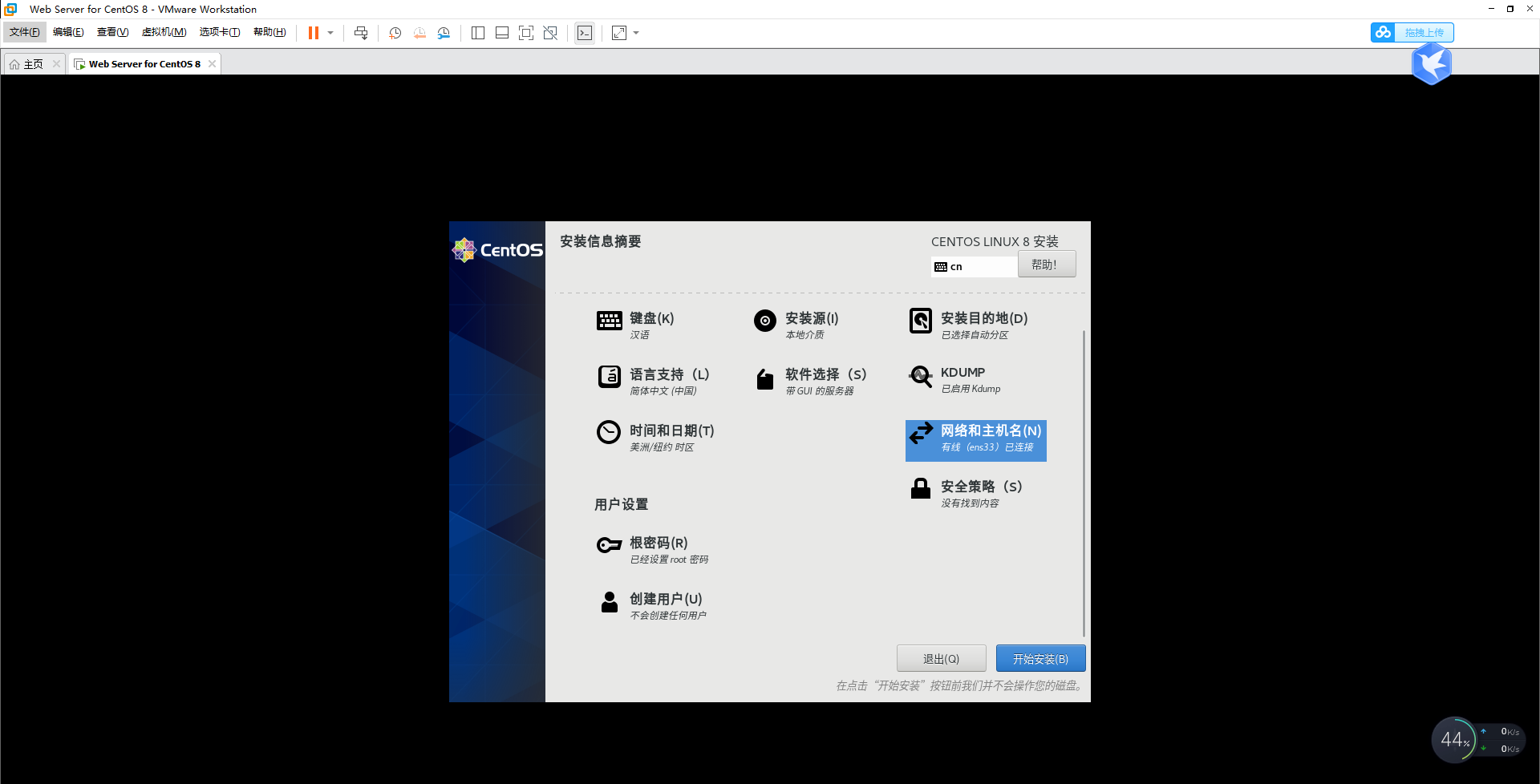Click the 开始安装(B) begin installation button
1540x784 pixels.
[1041, 658]
